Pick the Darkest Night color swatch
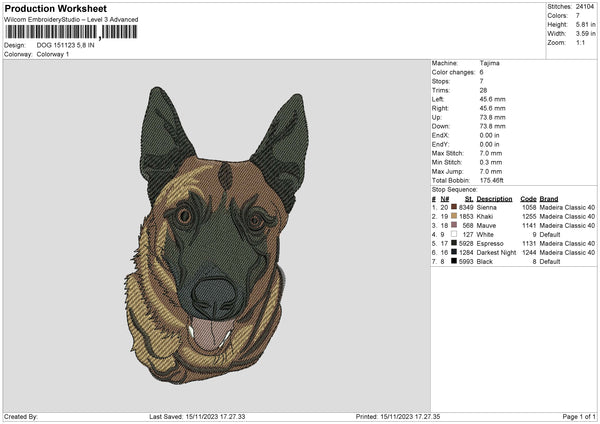This screenshot has height=424, width=600. (x=453, y=252)
